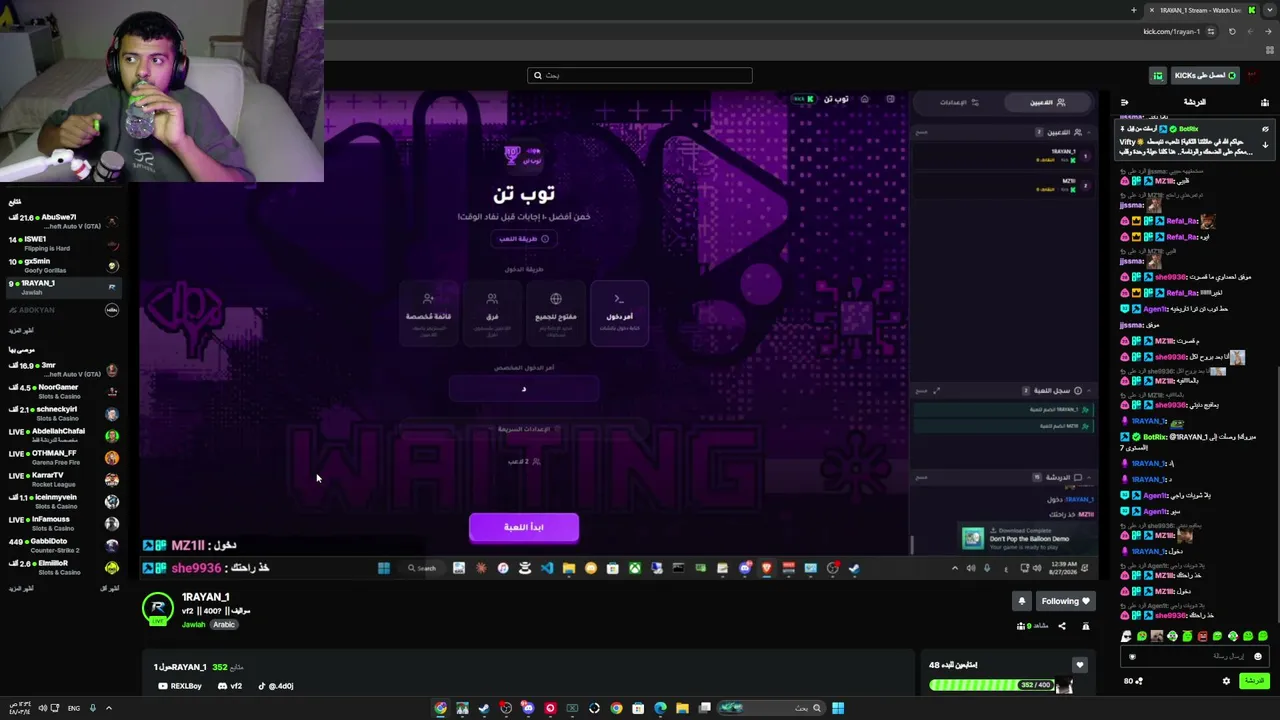Click the kick.com/1rayan-1 address bar
Screen dimensions: 1280x720
1170,31
